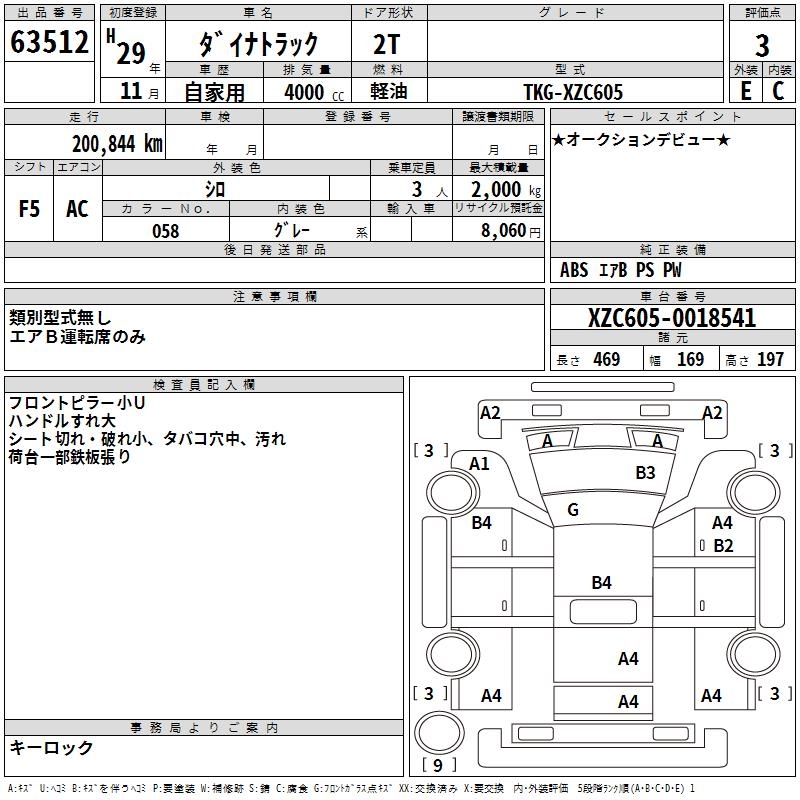
Task: Select the A1 mark near front left fender
Action: click(479, 463)
